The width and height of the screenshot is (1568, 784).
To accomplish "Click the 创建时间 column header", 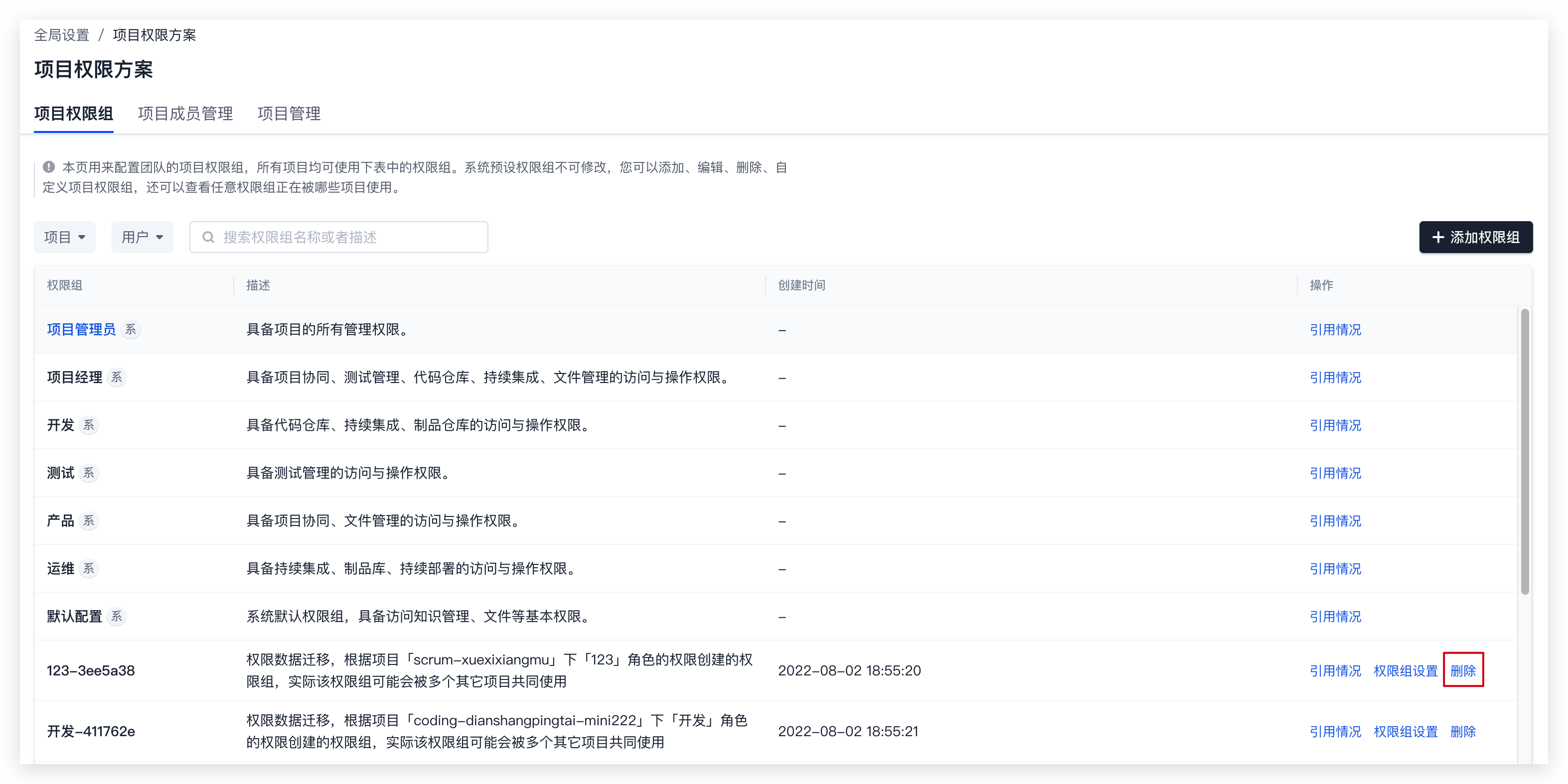I will pos(801,285).
